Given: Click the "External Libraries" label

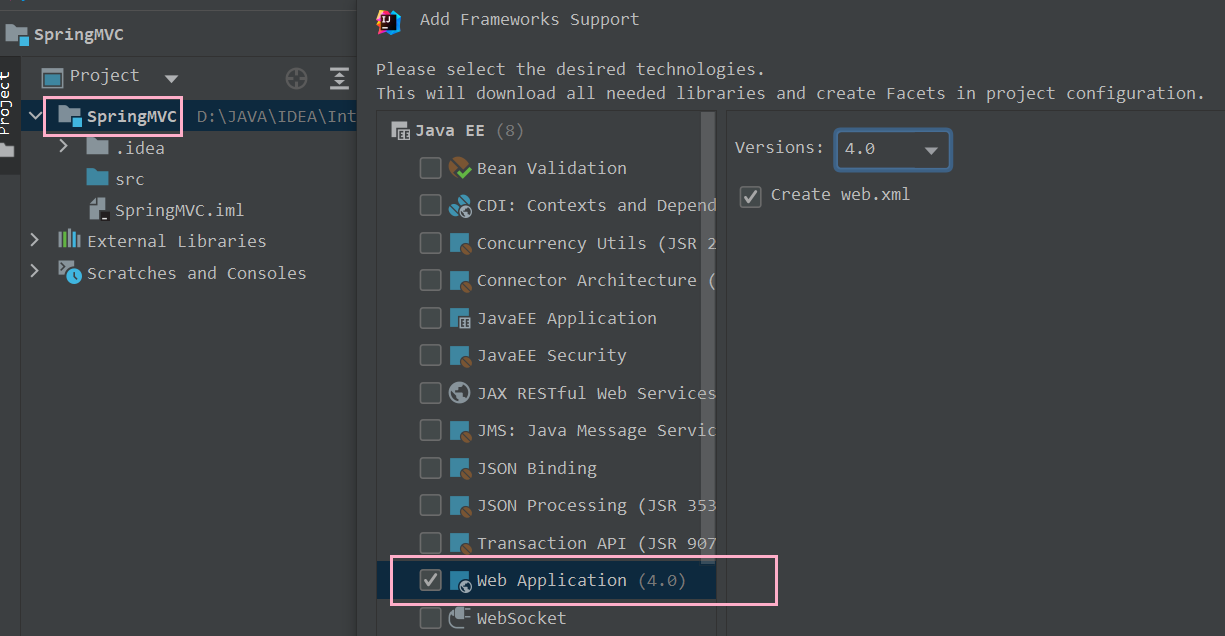Looking at the screenshot, I should [x=177, y=241].
